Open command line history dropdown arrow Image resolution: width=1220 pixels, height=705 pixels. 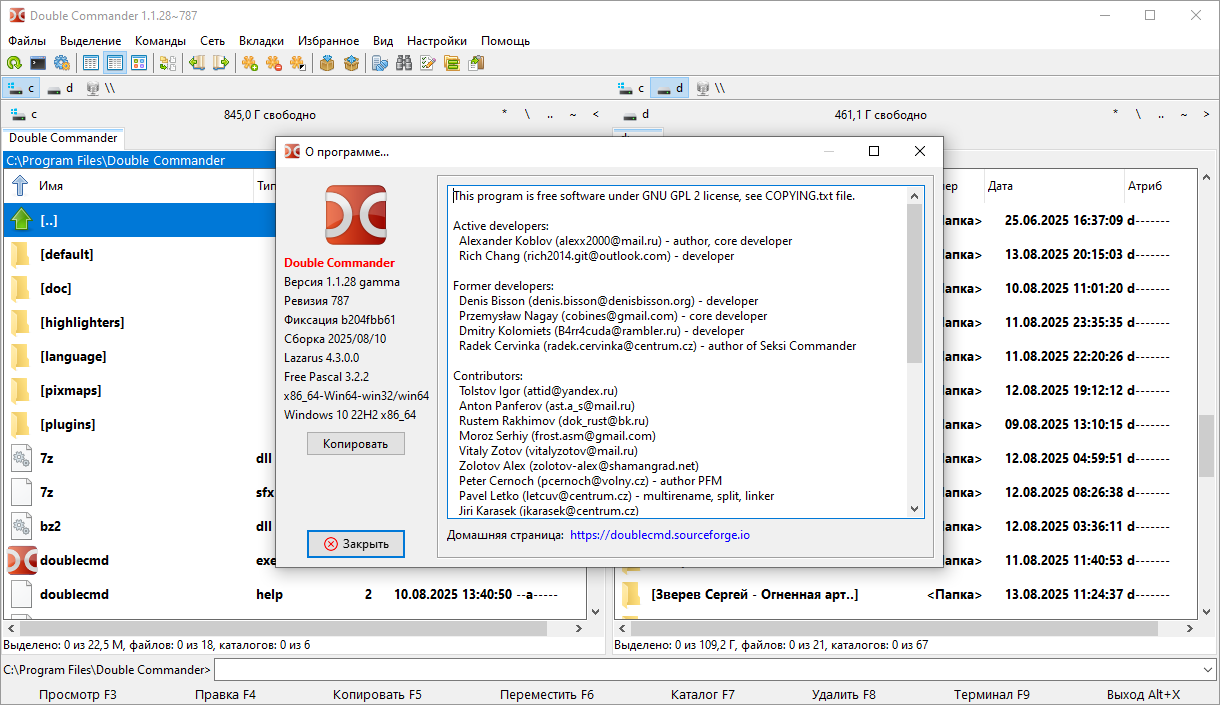point(1208,669)
